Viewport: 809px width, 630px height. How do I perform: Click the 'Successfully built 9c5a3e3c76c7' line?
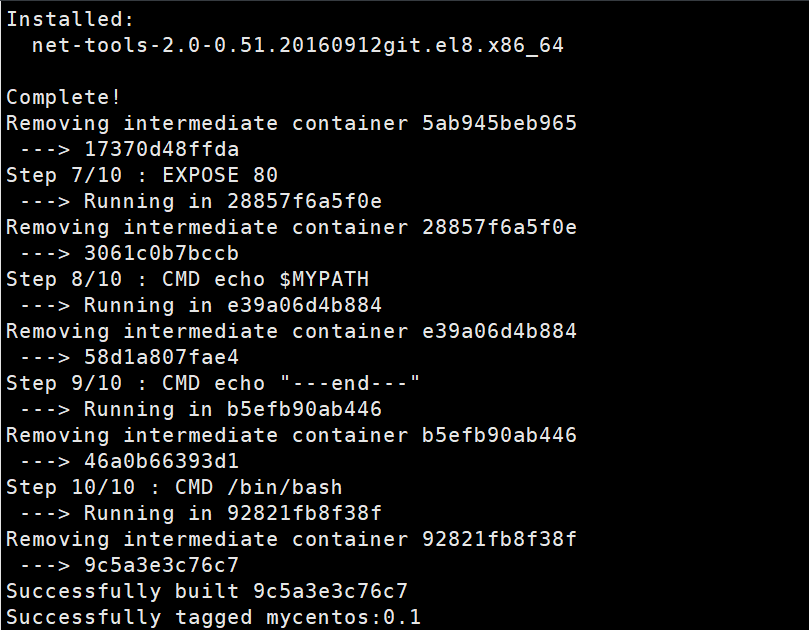(x=207, y=591)
